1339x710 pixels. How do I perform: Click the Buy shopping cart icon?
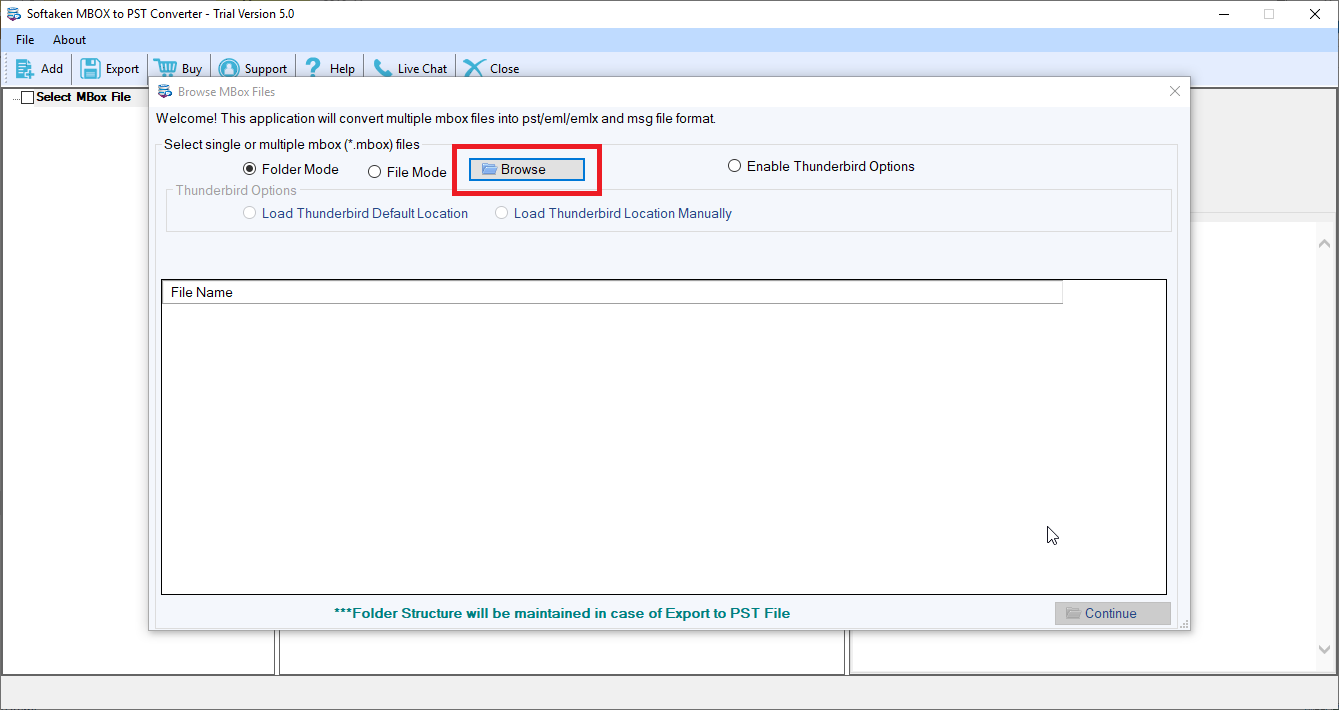pyautogui.click(x=165, y=68)
